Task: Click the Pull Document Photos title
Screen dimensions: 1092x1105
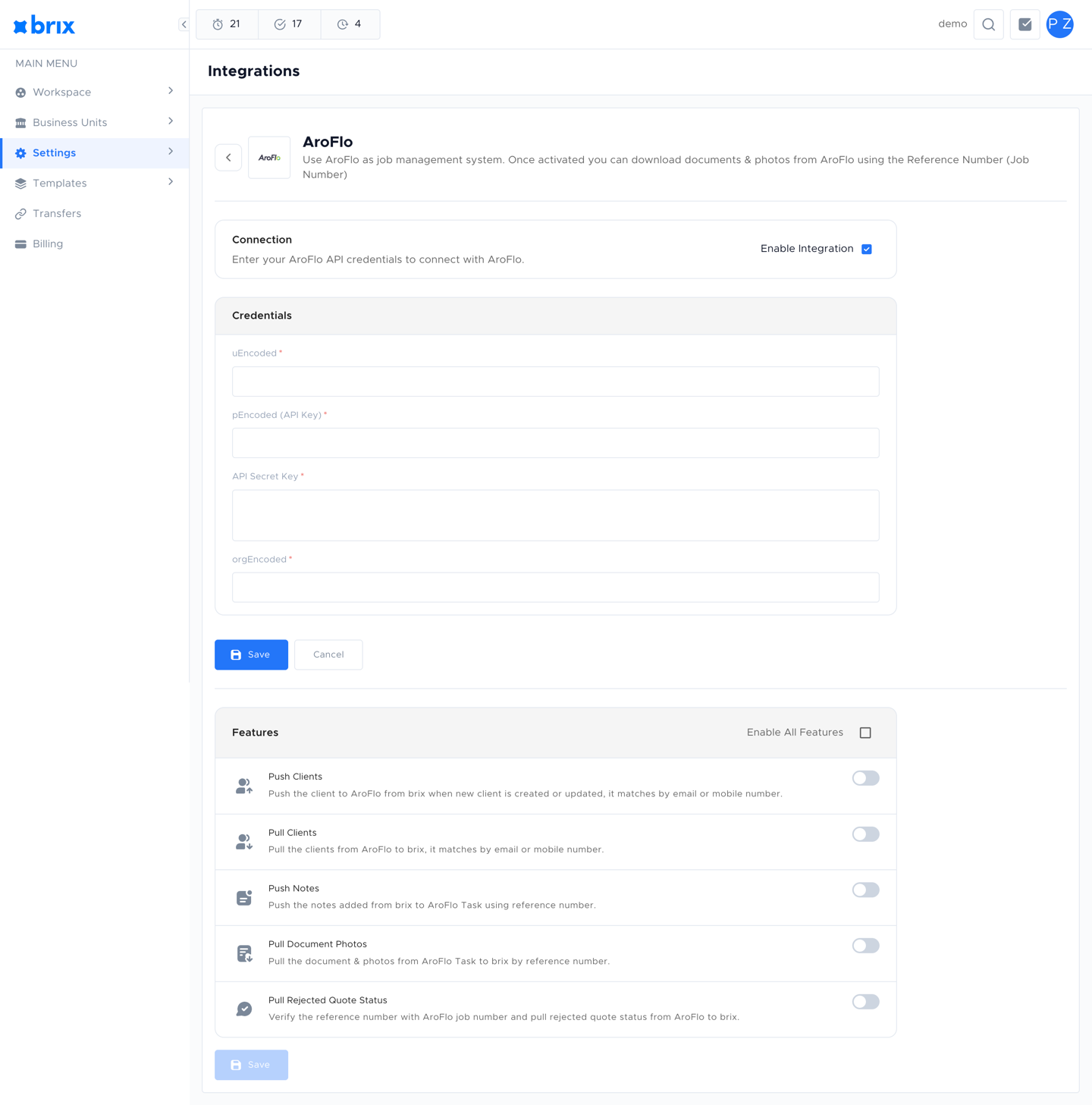Action: click(x=318, y=944)
